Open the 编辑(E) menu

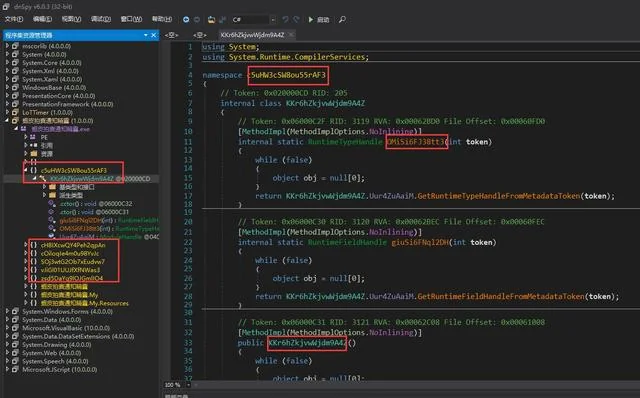pyautogui.click(x=42, y=19)
